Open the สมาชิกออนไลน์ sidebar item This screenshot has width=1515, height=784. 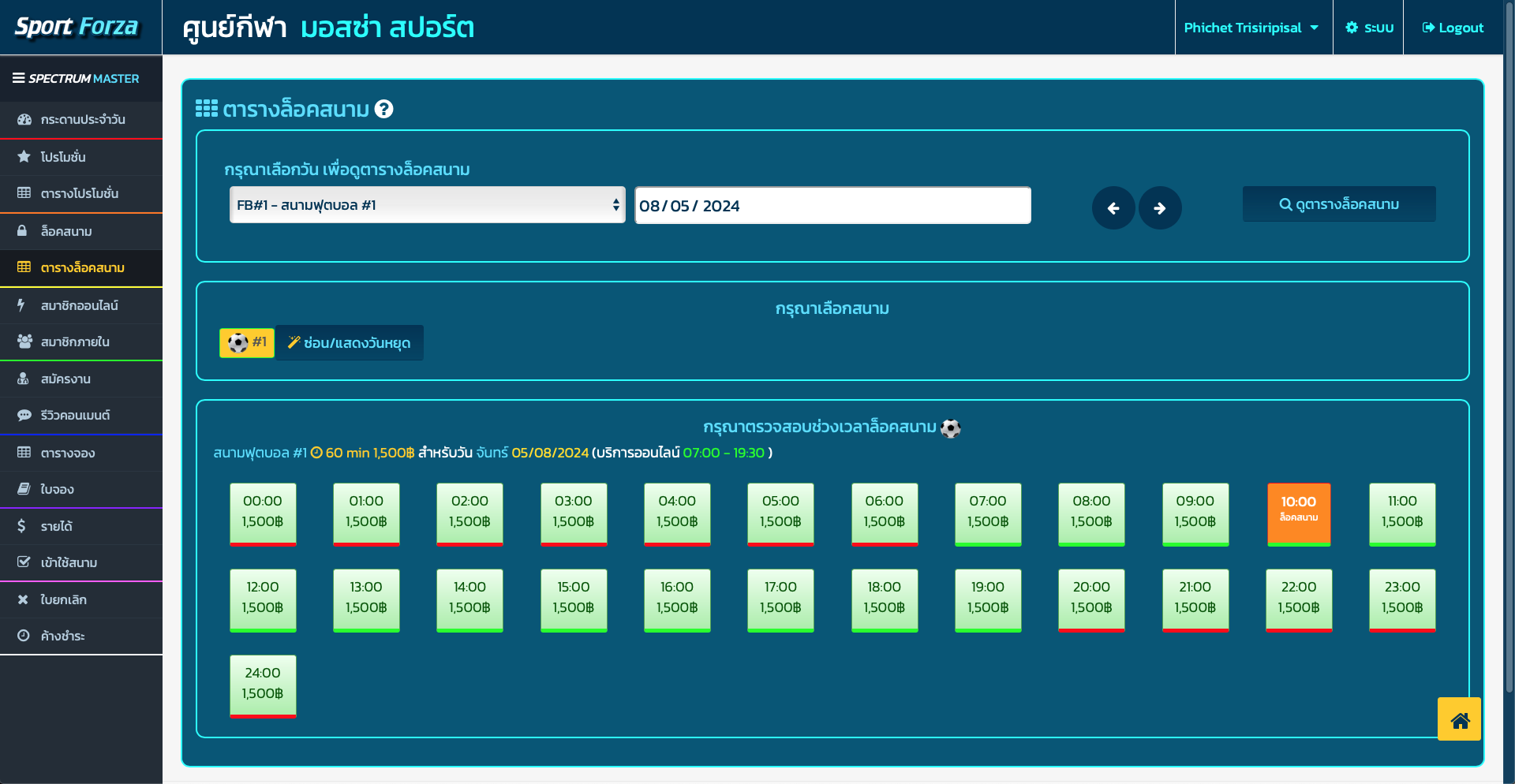[x=81, y=305]
